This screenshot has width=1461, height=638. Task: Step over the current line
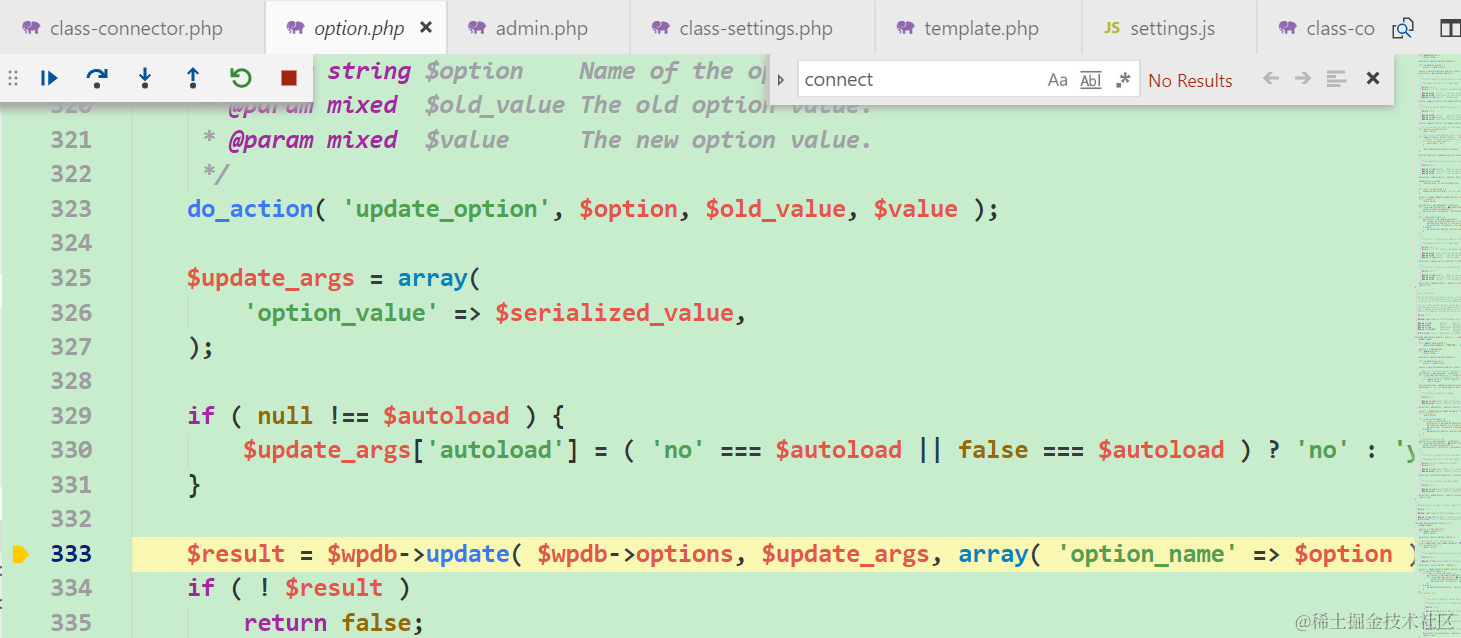[x=97, y=78]
